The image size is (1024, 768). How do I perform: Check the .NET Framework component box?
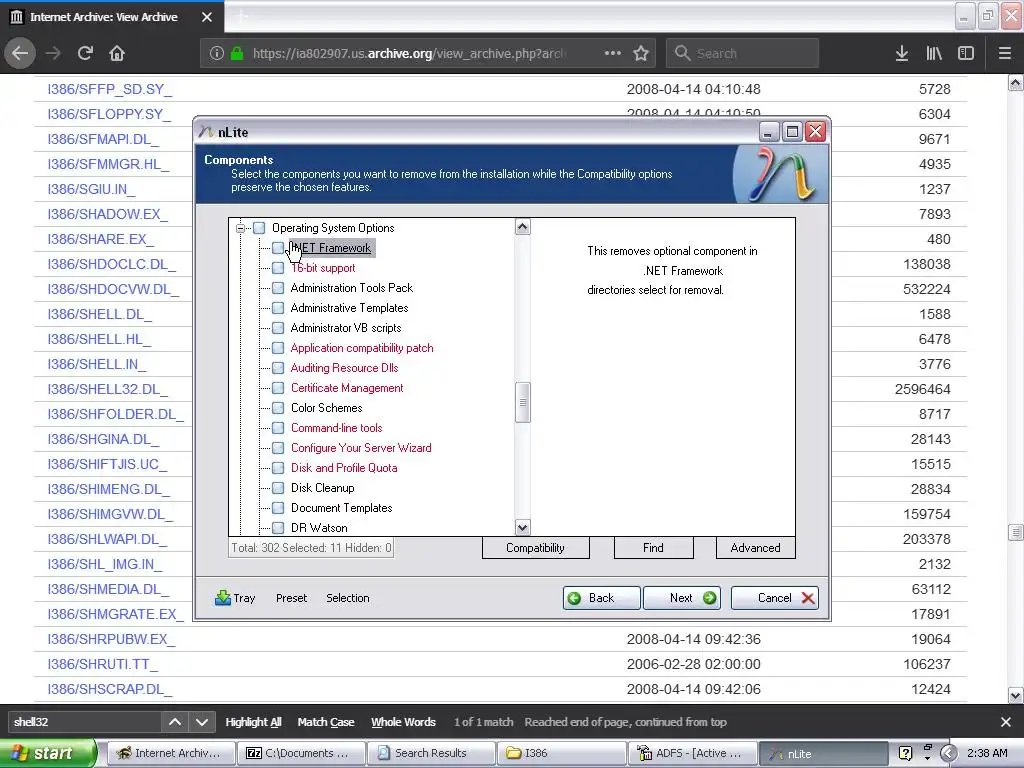278,248
